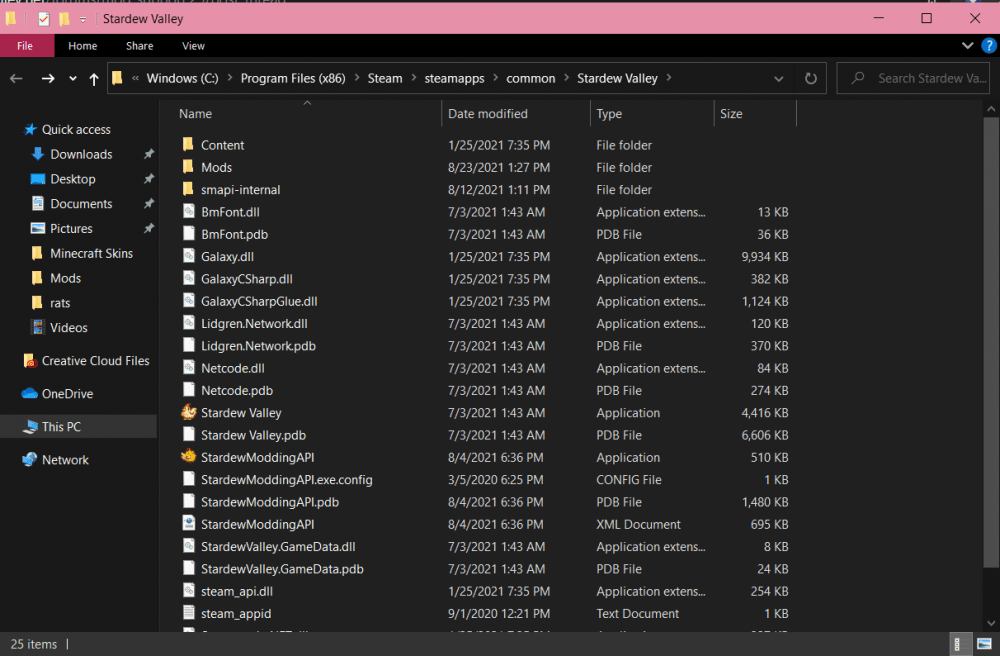Screen dimensions: 1000x656
Task: Sort by Name column header
Action: pos(195,113)
